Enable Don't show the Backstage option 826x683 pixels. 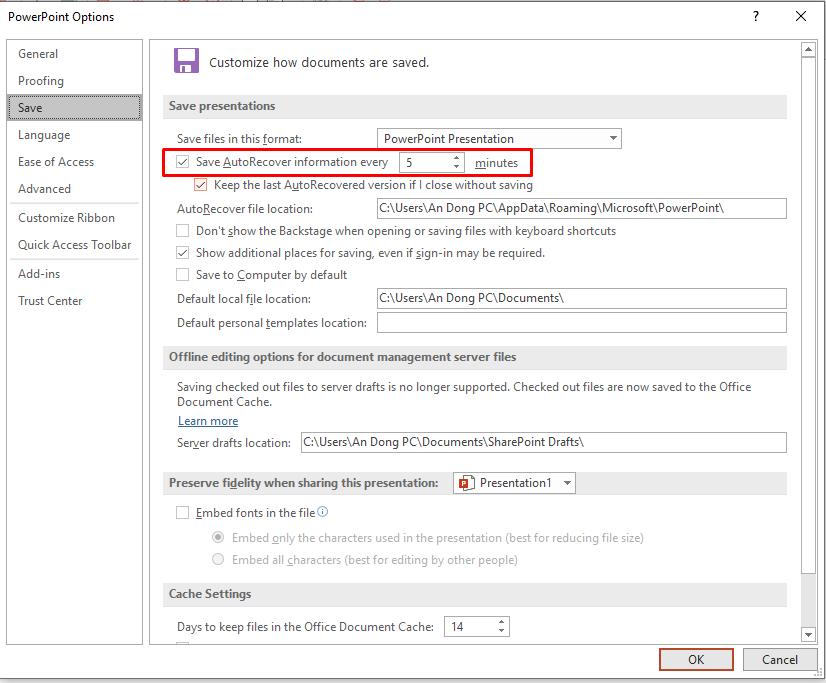coord(183,231)
